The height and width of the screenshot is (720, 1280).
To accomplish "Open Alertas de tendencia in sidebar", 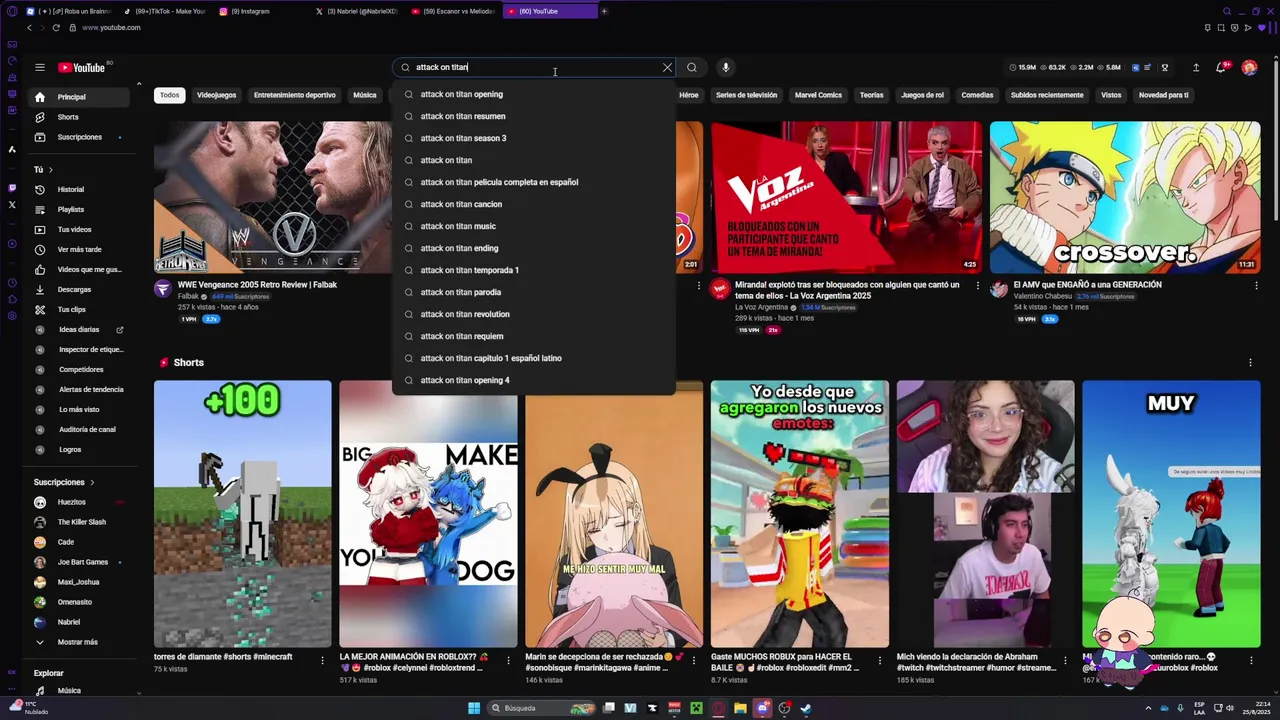I will point(80,389).
